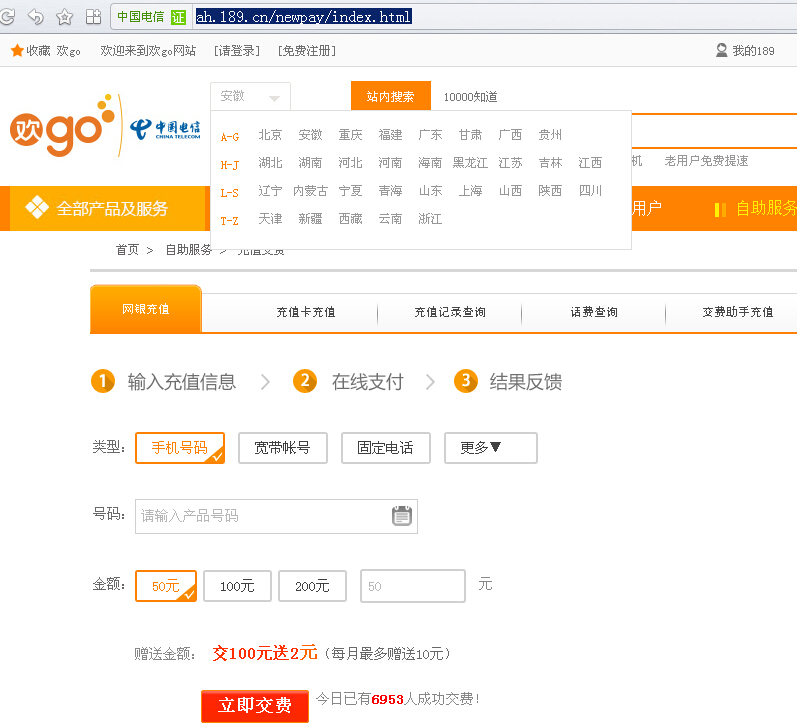This screenshot has width=797, height=727.
Task: Switch to 充值卡充值 tab
Action: coord(305,312)
